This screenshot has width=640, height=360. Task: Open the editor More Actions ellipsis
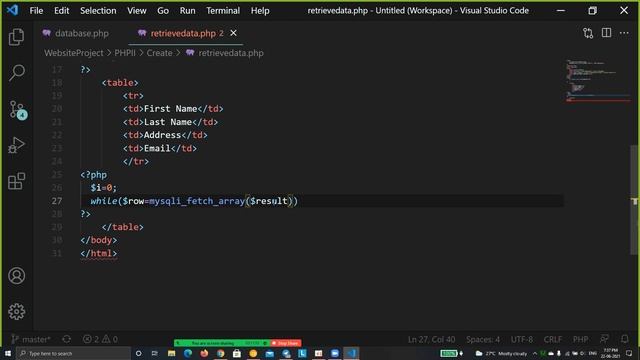(624, 33)
